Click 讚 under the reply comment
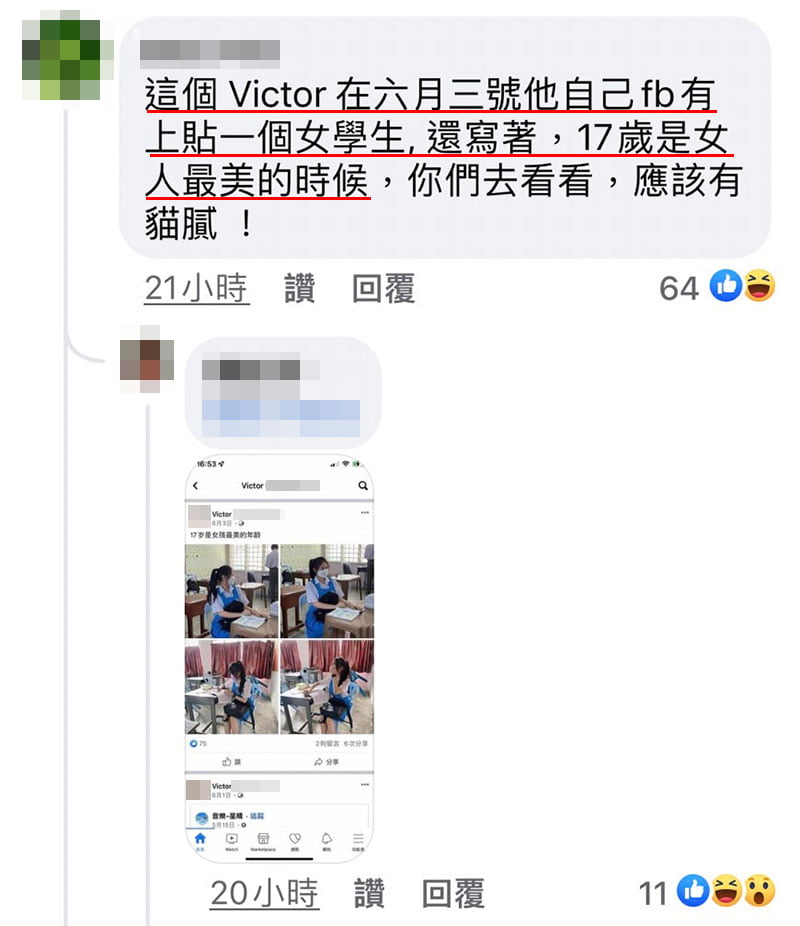The image size is (800, 926). tap(369, 893)
